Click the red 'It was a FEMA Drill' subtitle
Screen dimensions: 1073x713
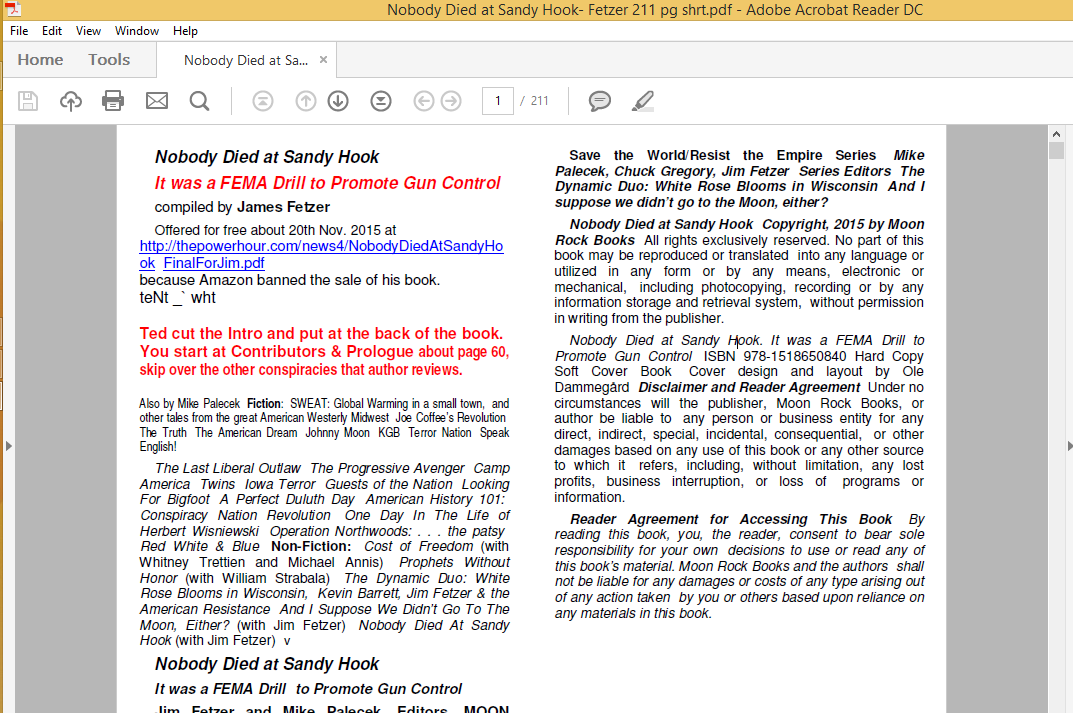(327, 183)
